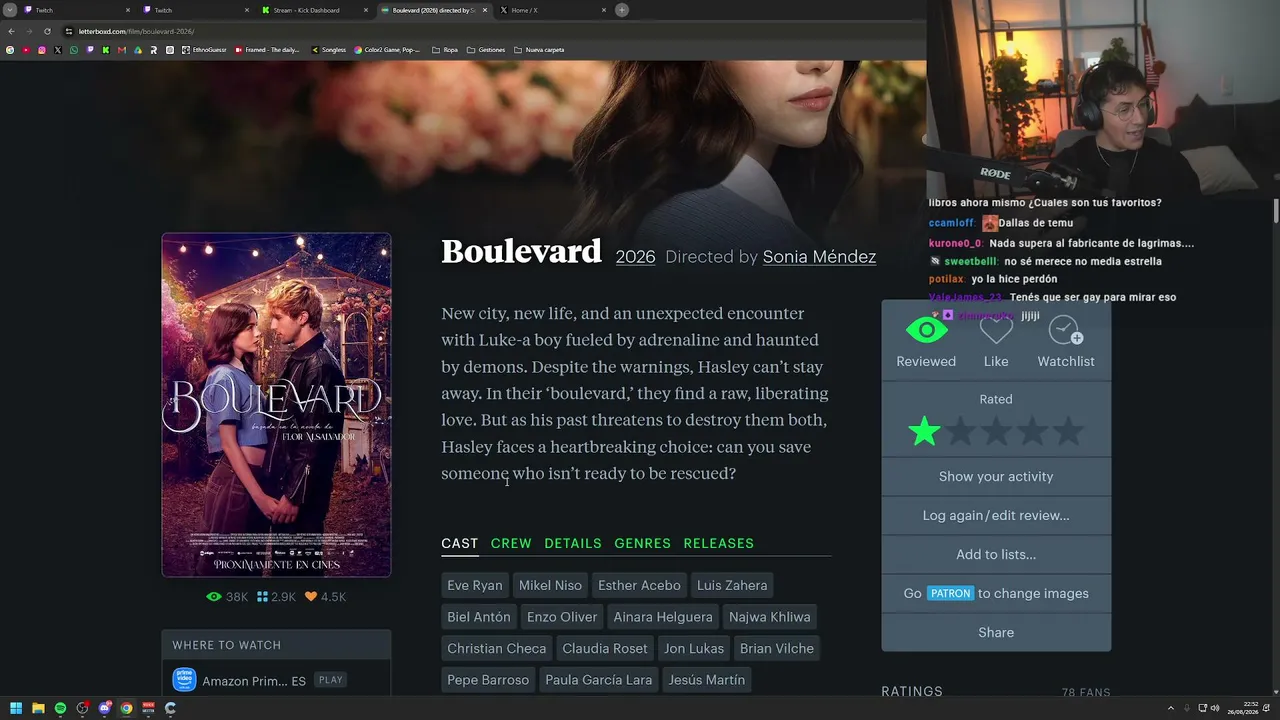The height and width of the screenshot is (720, 1280).
Task: Open the Songless bookmark
Action: [328, 50]
